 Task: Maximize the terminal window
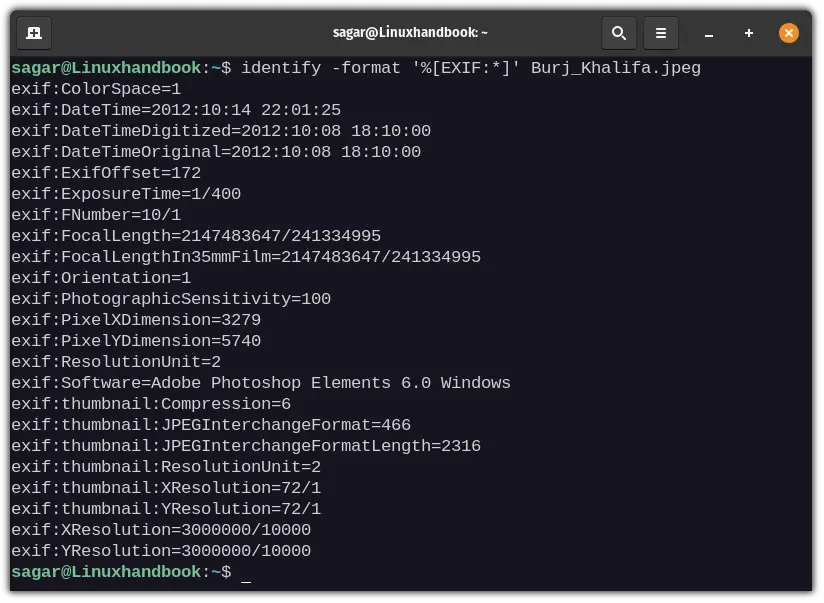point(748,33)
